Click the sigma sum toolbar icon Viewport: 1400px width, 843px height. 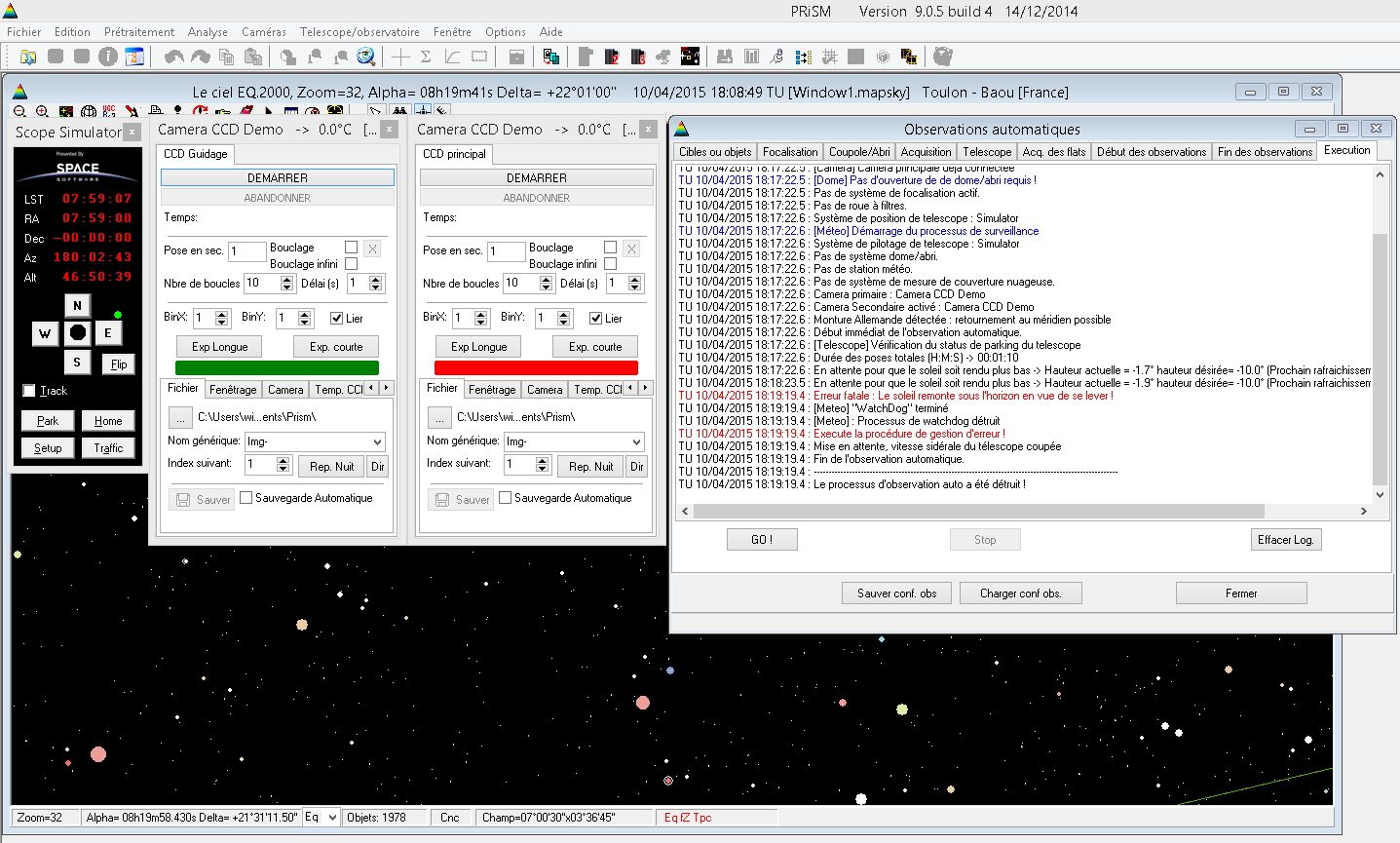click(426, 57)
